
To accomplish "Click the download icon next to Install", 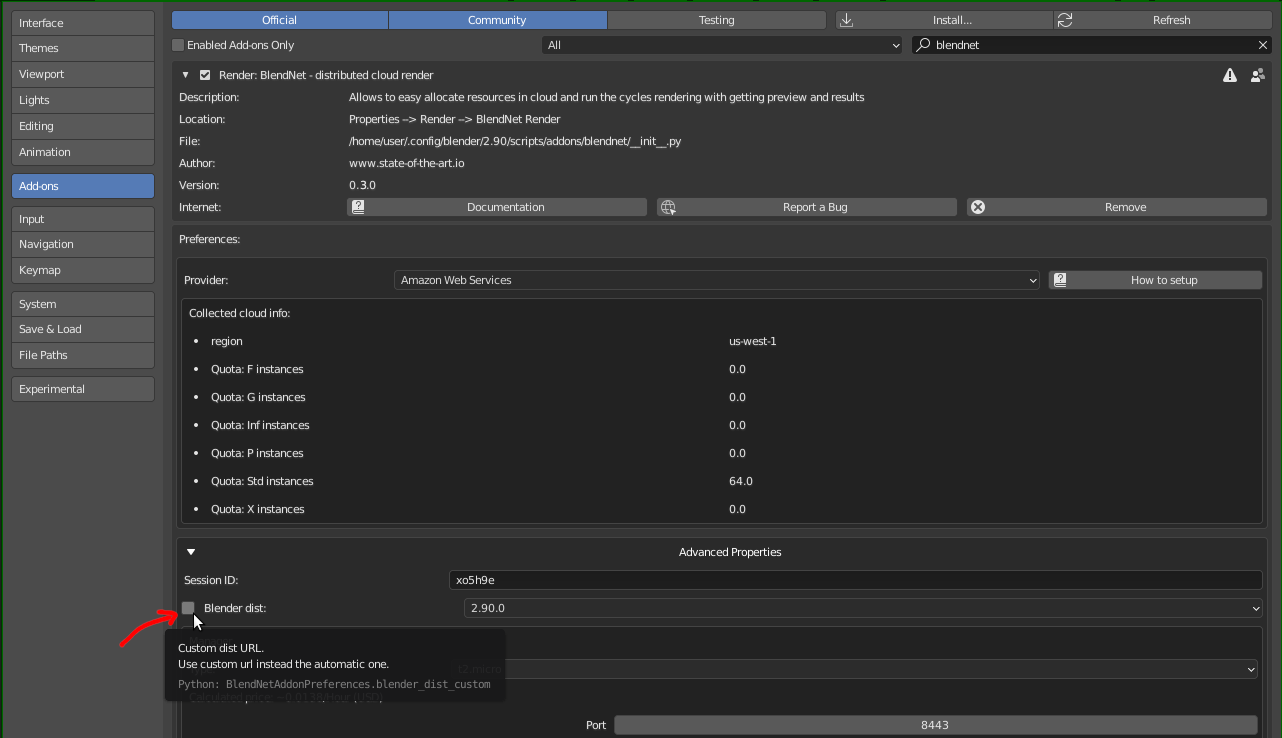I will tap(846, 20).
